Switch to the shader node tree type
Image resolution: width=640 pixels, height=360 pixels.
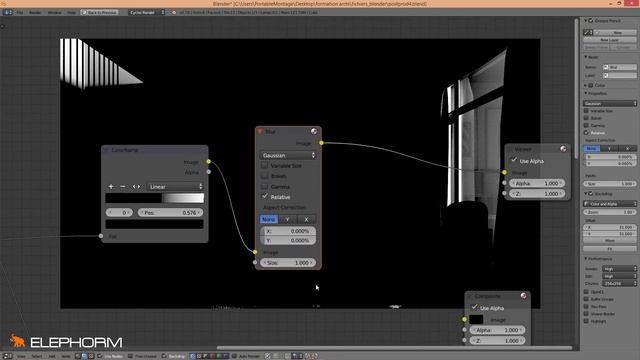(78, 356)
